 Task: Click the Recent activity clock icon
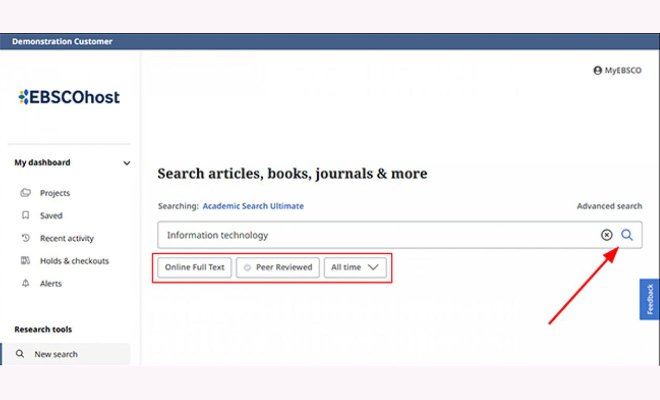(x=26, y=238)
